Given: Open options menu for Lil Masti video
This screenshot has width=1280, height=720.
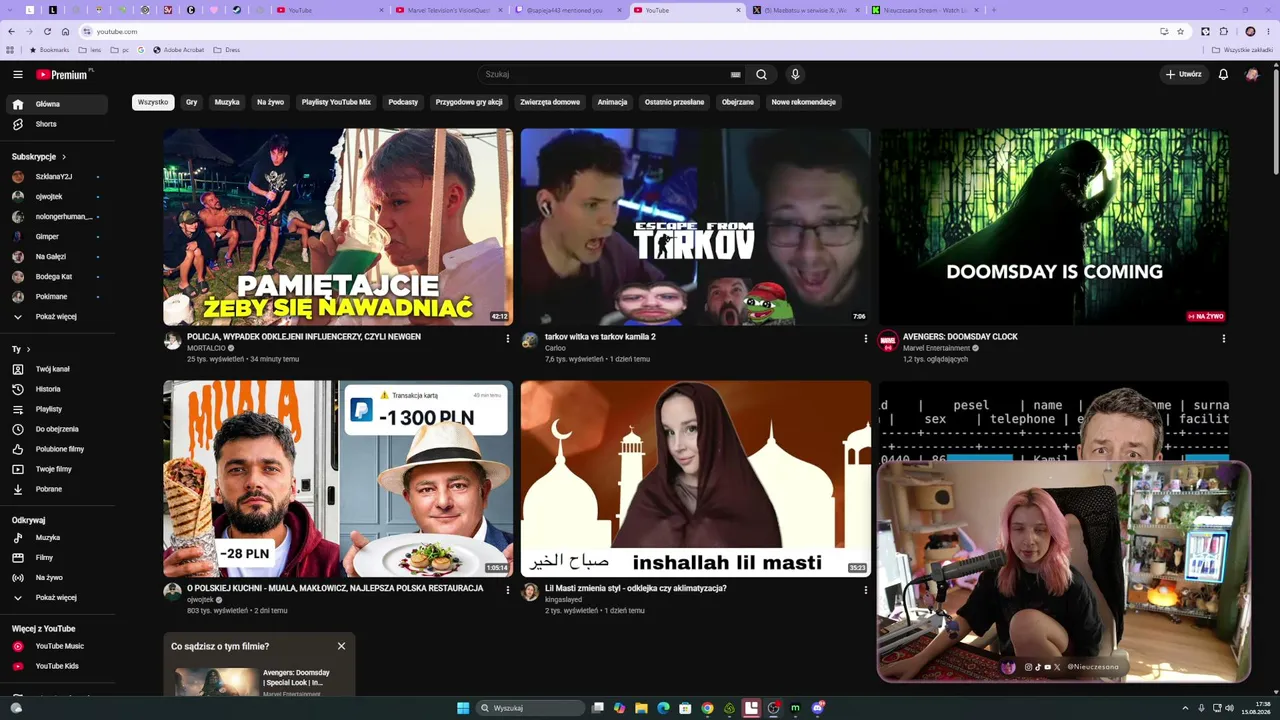Looking at the screenshot, I should (865, 590).
